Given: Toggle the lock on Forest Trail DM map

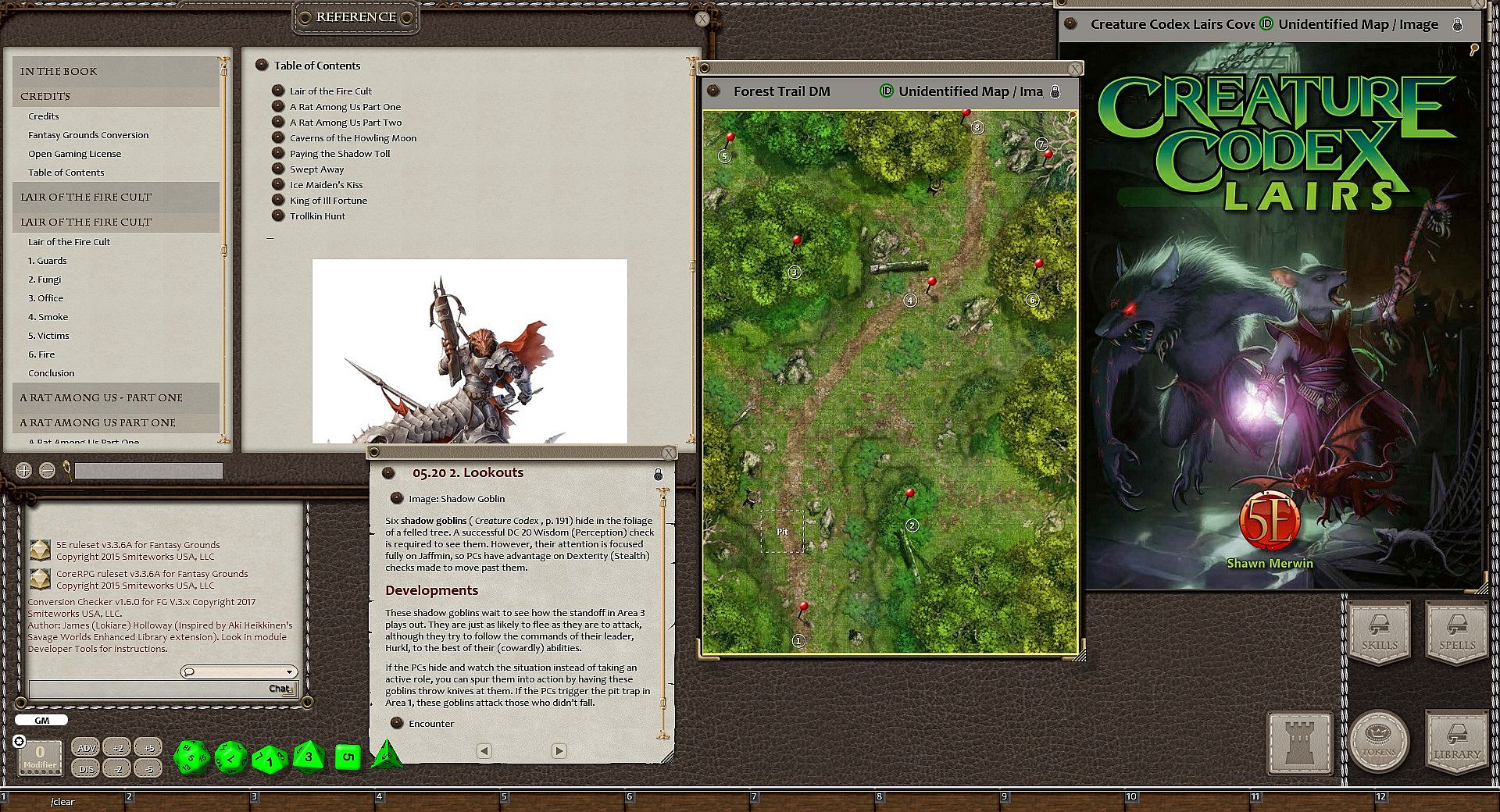Looking at the screenshot, I should pyautogui.click(x=1055, y=91).
